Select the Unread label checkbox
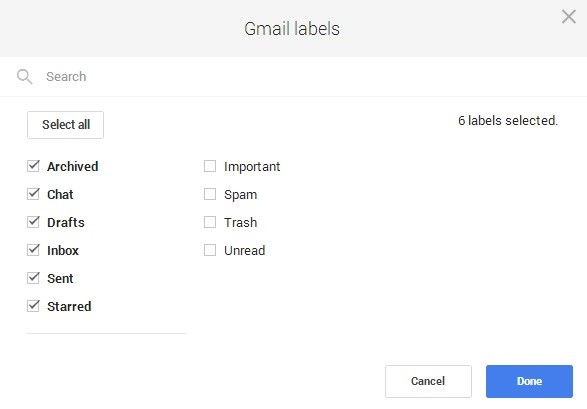Image resolution: width=587 pixels, height=409 pixels. pos(210,250)
